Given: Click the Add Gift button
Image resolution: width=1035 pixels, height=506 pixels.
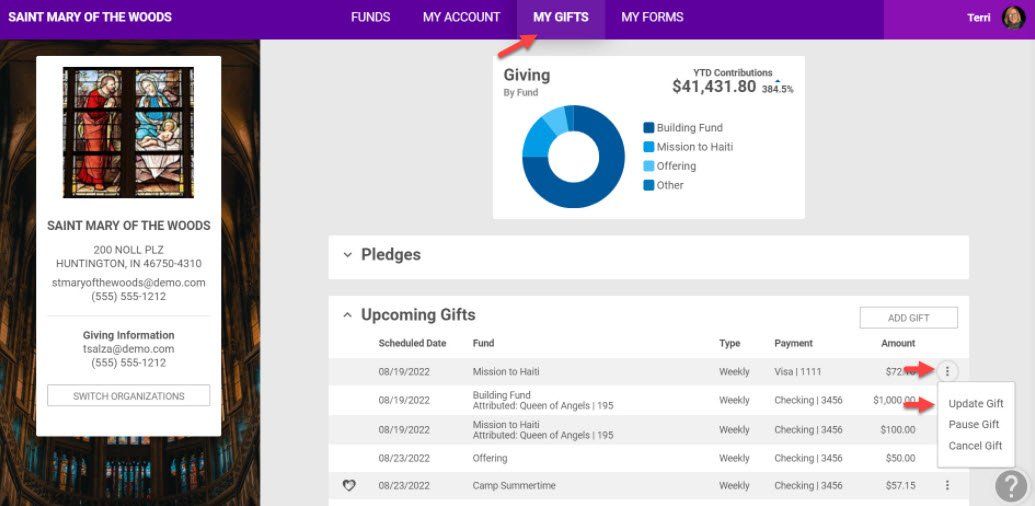Looking at the screenshot, I should pos(908,318).
